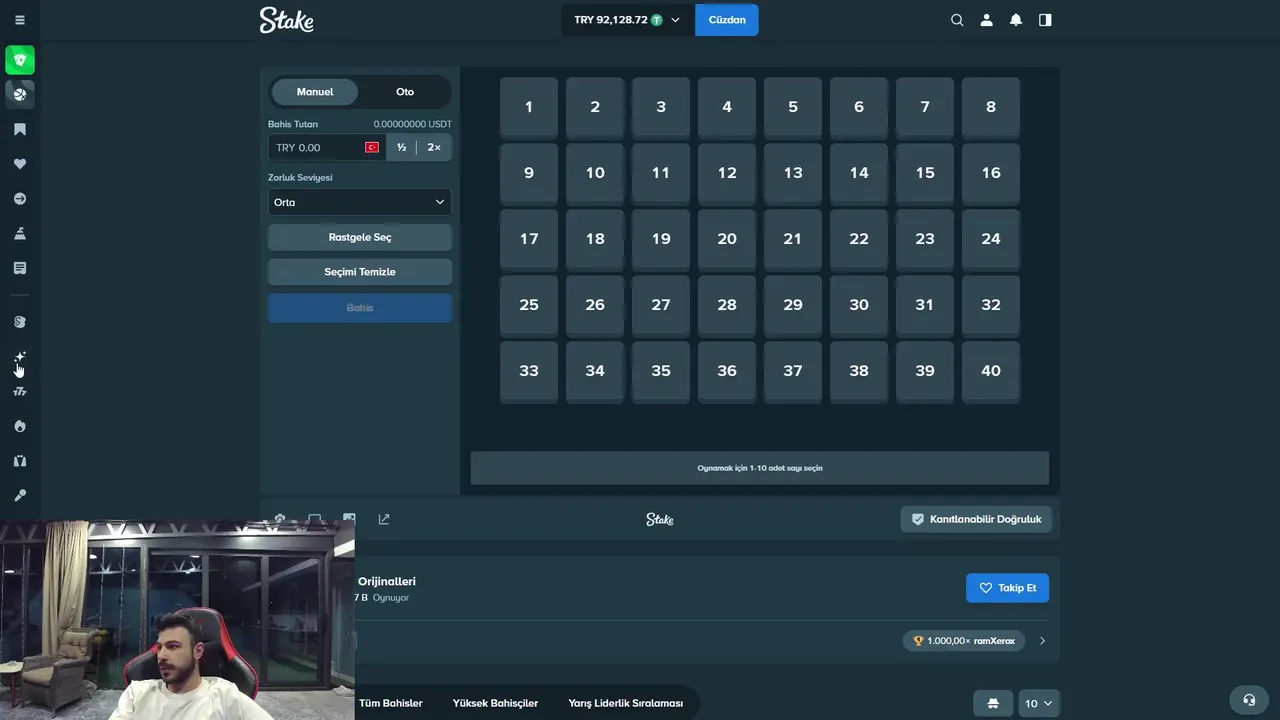Click the 1.000,00× ramXerox badge

click(x=964, y=641)
